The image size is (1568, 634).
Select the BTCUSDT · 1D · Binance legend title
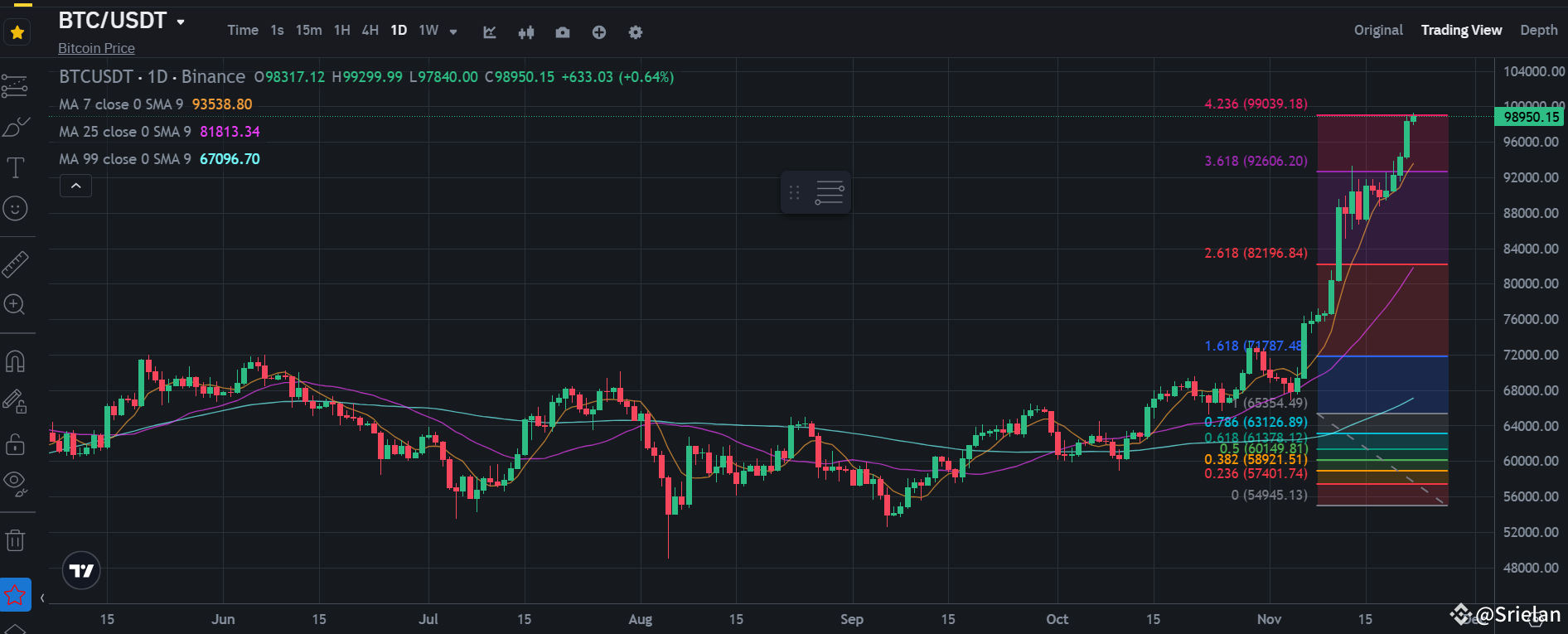pyautogui.click(x=152, y=77)
